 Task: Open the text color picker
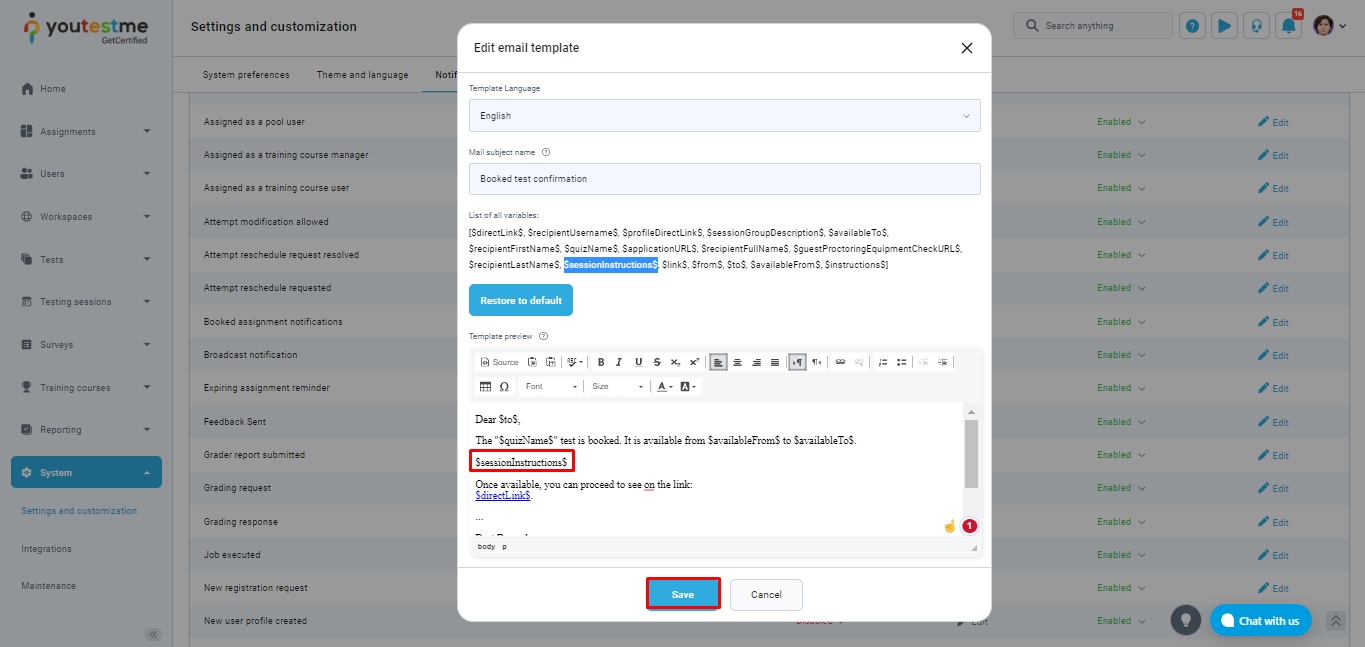tap(664, 386)
